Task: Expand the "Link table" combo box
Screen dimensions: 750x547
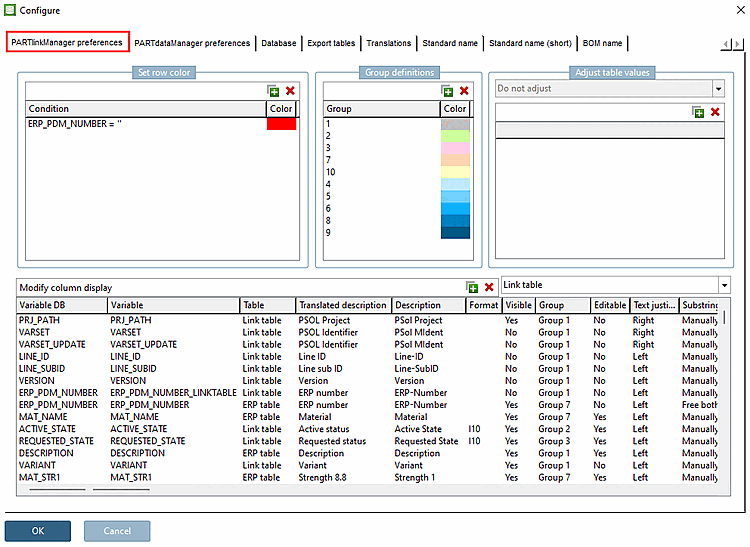Action: (x=724, y=285)
